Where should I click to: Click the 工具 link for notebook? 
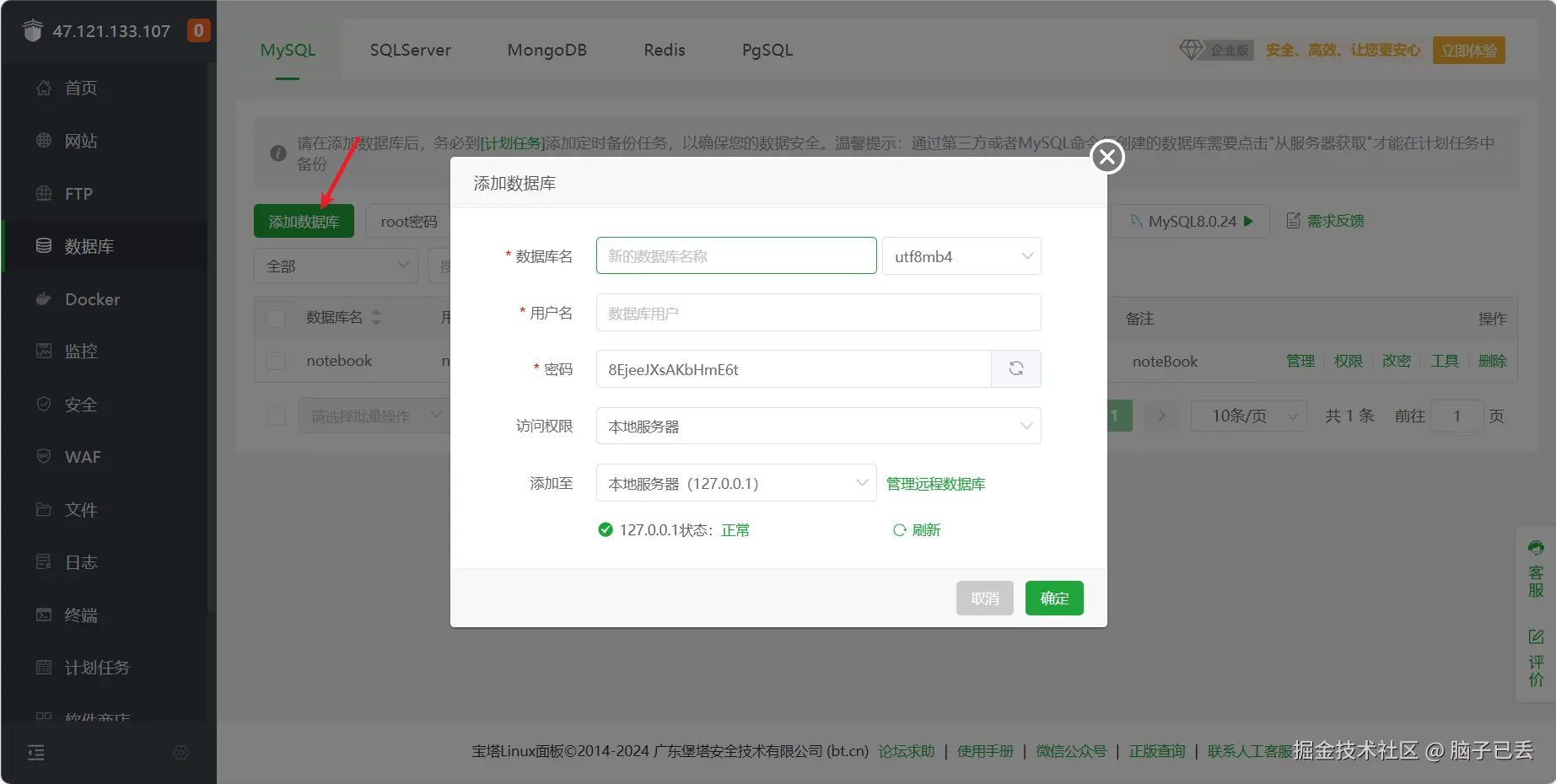[x=1445, y=361]
